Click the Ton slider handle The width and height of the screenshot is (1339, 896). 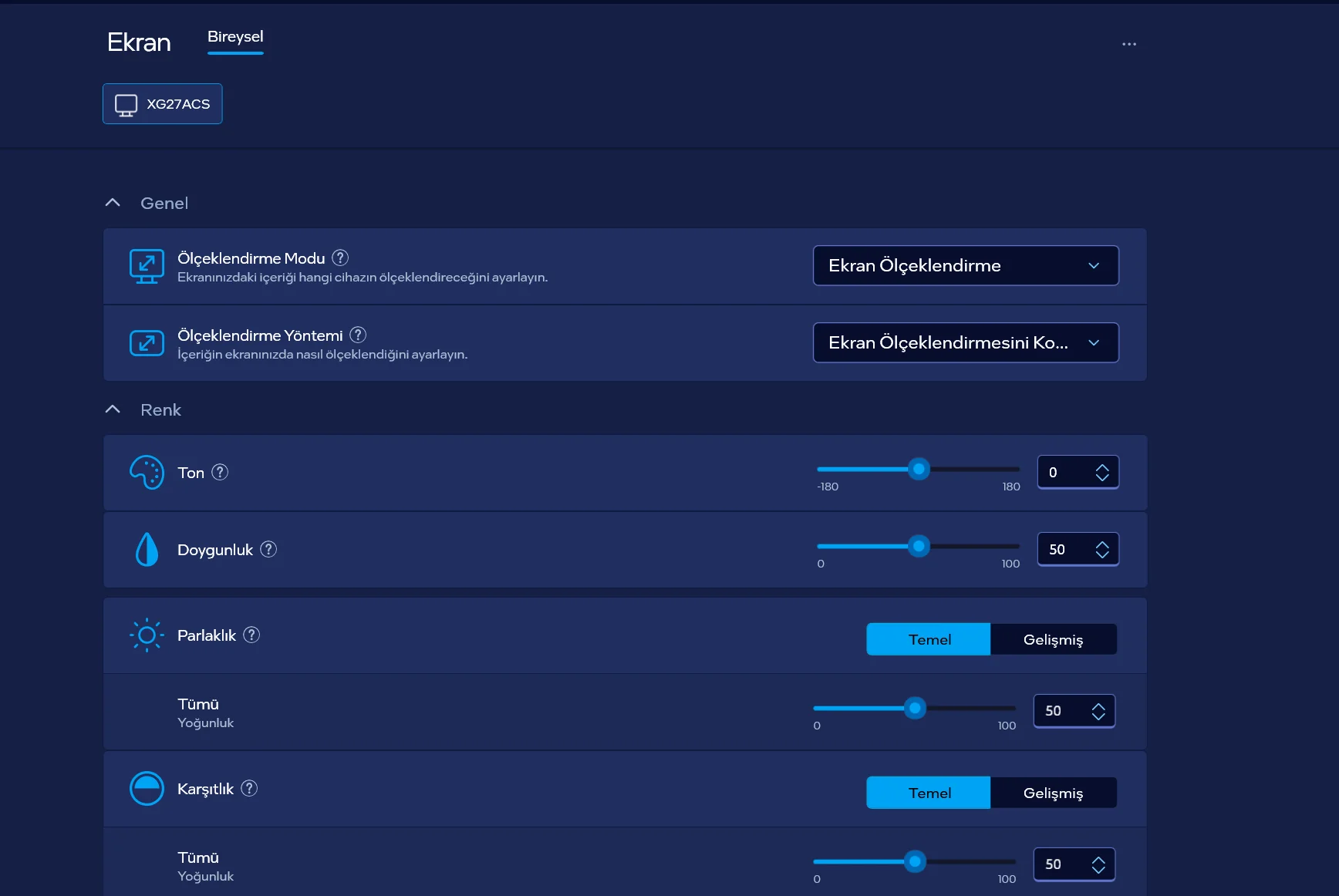[x=919, y=469]
